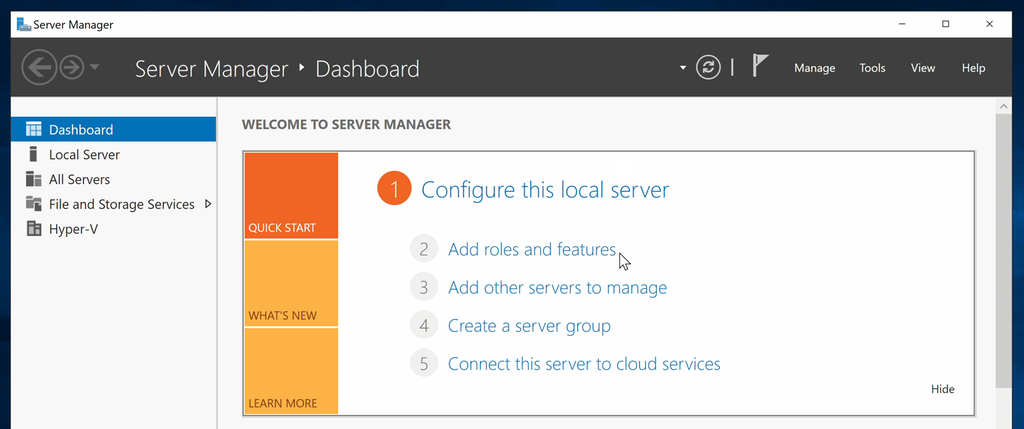Click the step 2 number circle

(424, 249)
